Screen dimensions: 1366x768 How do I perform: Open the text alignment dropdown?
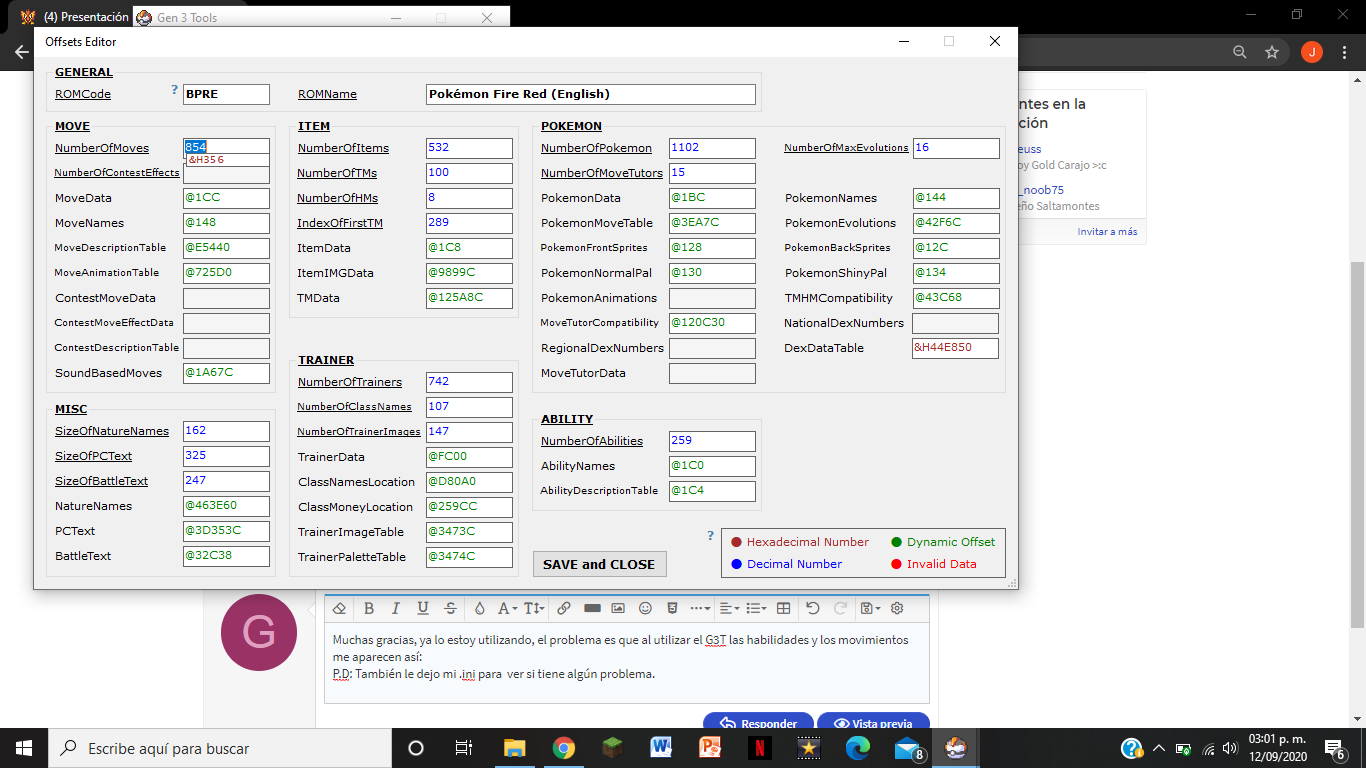(728, 608)
